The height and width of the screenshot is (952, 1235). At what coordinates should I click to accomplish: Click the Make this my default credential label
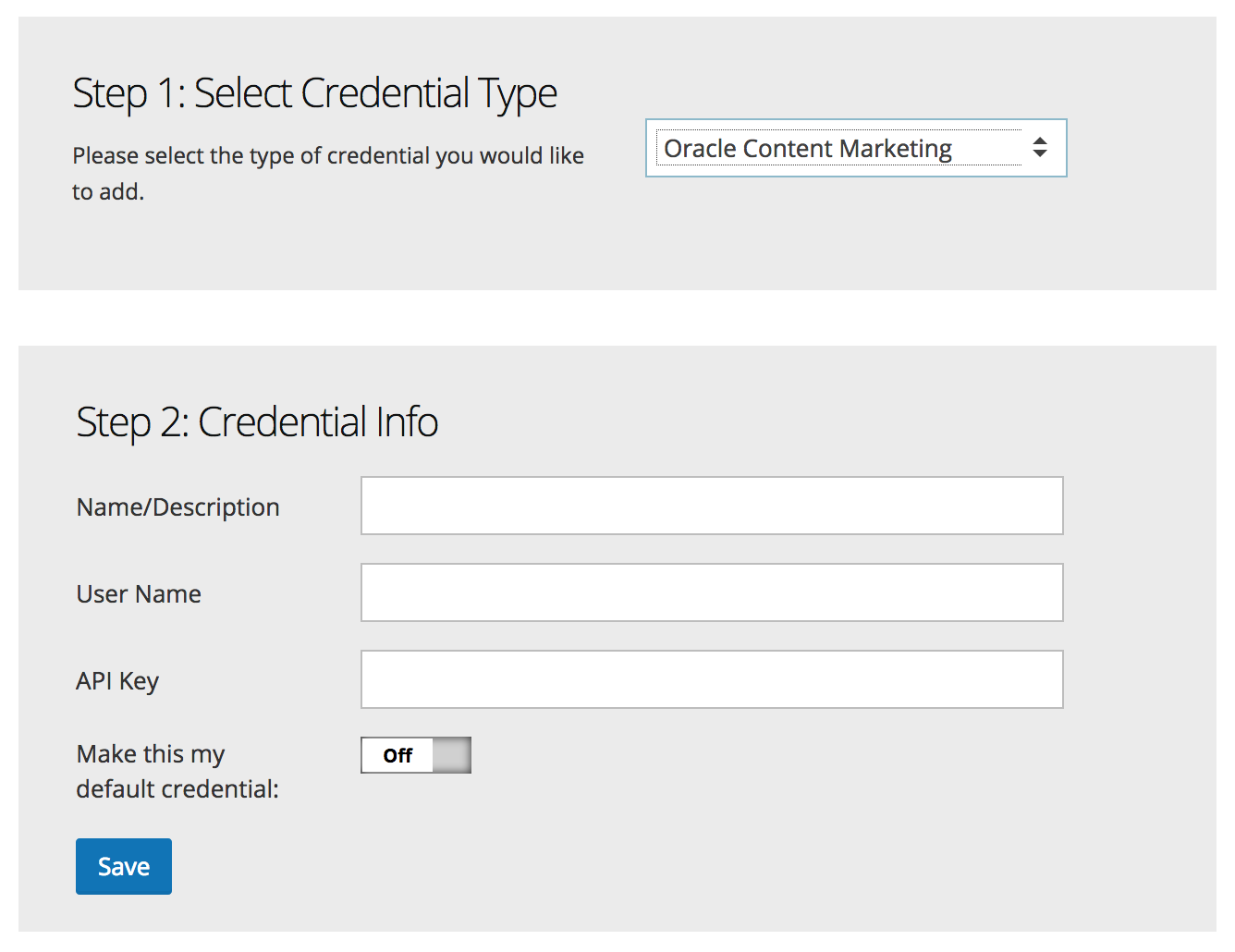176,771
